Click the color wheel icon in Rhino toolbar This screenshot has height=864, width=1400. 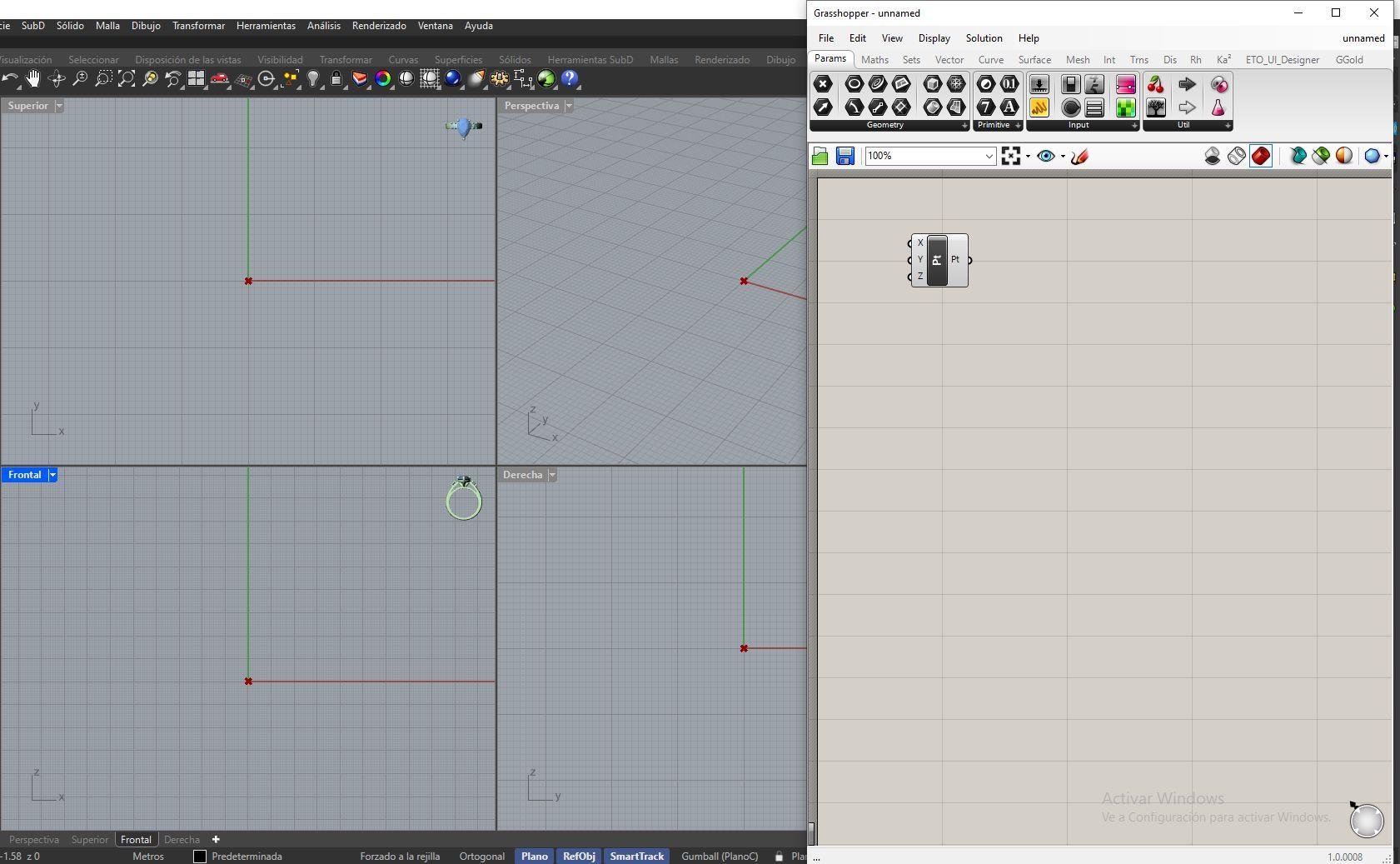point(383,79)
